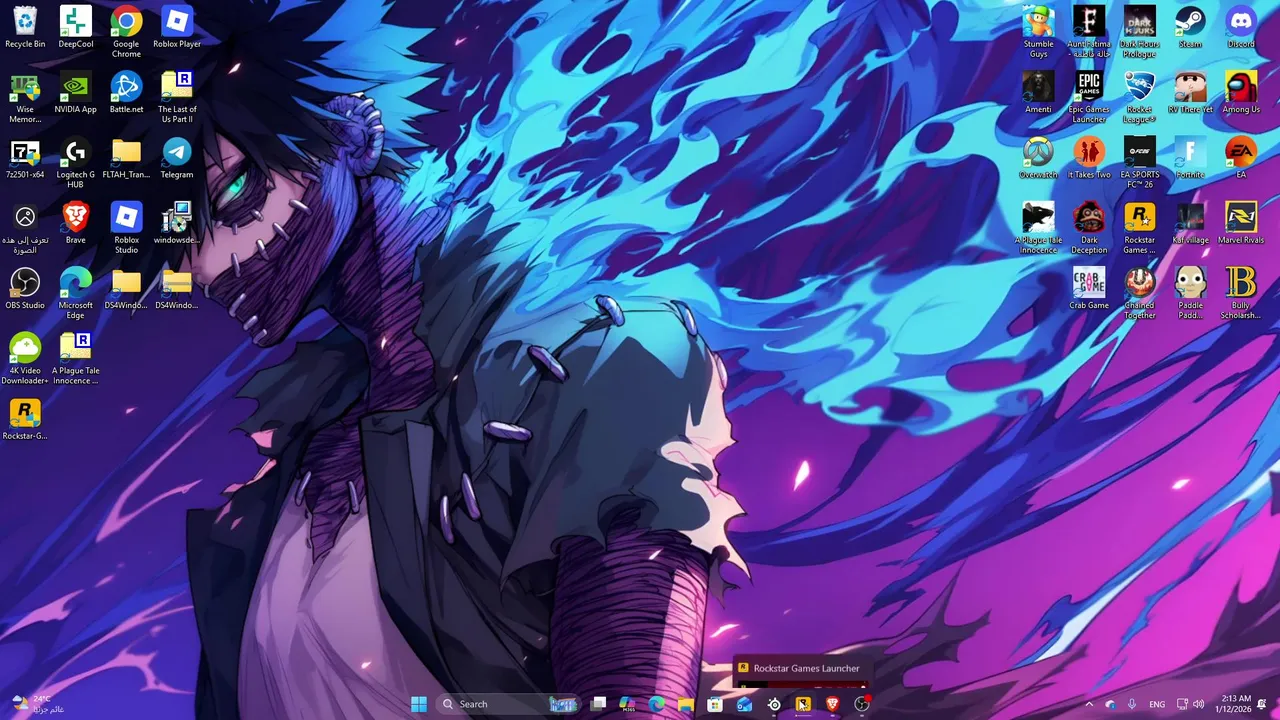
Task: Select the Fortnite desktop icon
Action: point(1190,158)
